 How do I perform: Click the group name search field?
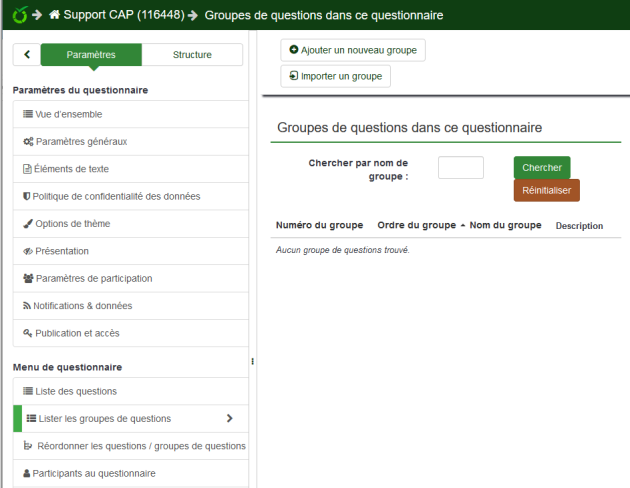[460, 168]
